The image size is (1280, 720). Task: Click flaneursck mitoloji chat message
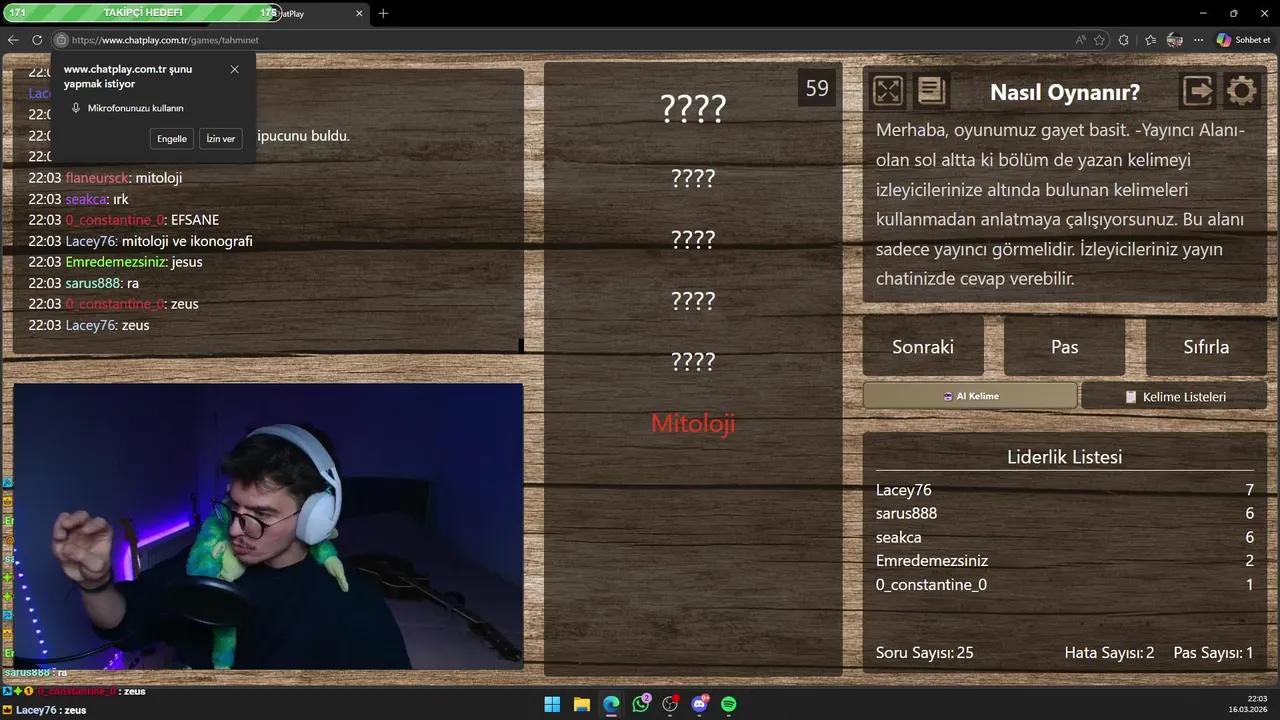[105, 178]
